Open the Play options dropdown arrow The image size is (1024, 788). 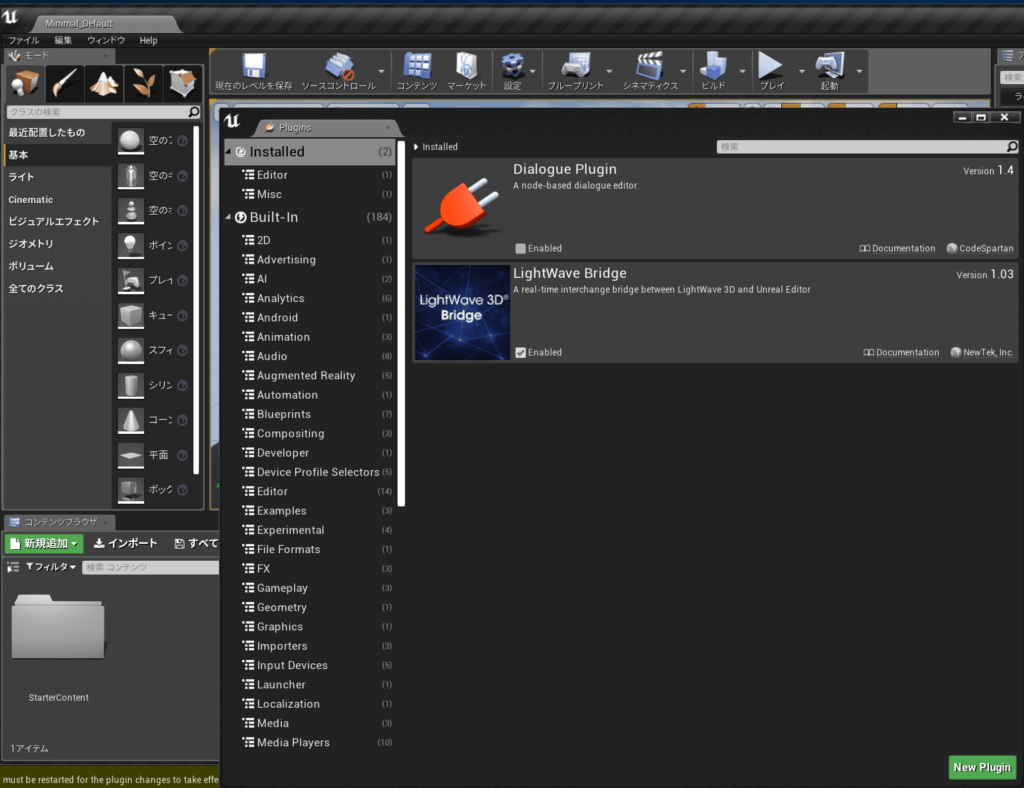point(802,72)
